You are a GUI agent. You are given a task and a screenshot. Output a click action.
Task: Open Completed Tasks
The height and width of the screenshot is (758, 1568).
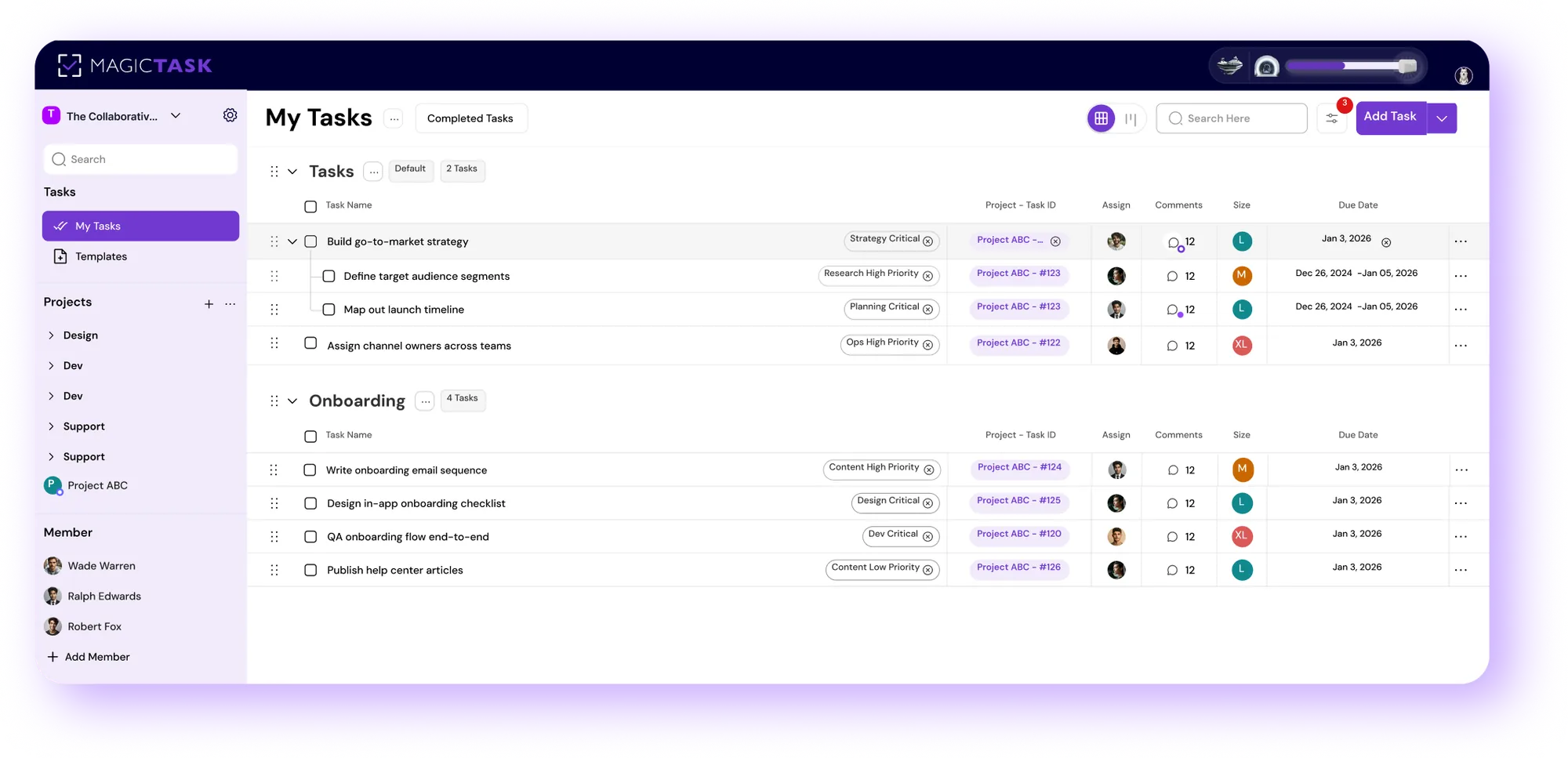pos(470,118)
